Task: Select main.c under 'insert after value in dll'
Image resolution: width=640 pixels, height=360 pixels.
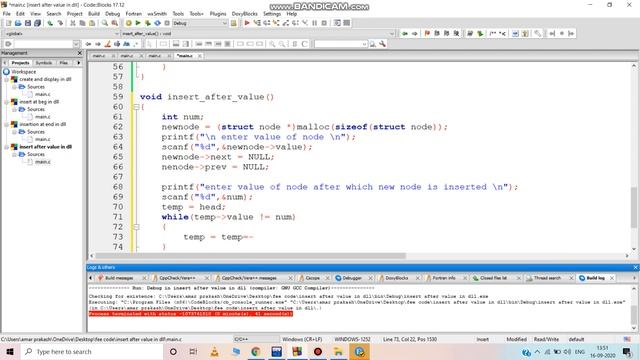Action: (x=43, y=162)
